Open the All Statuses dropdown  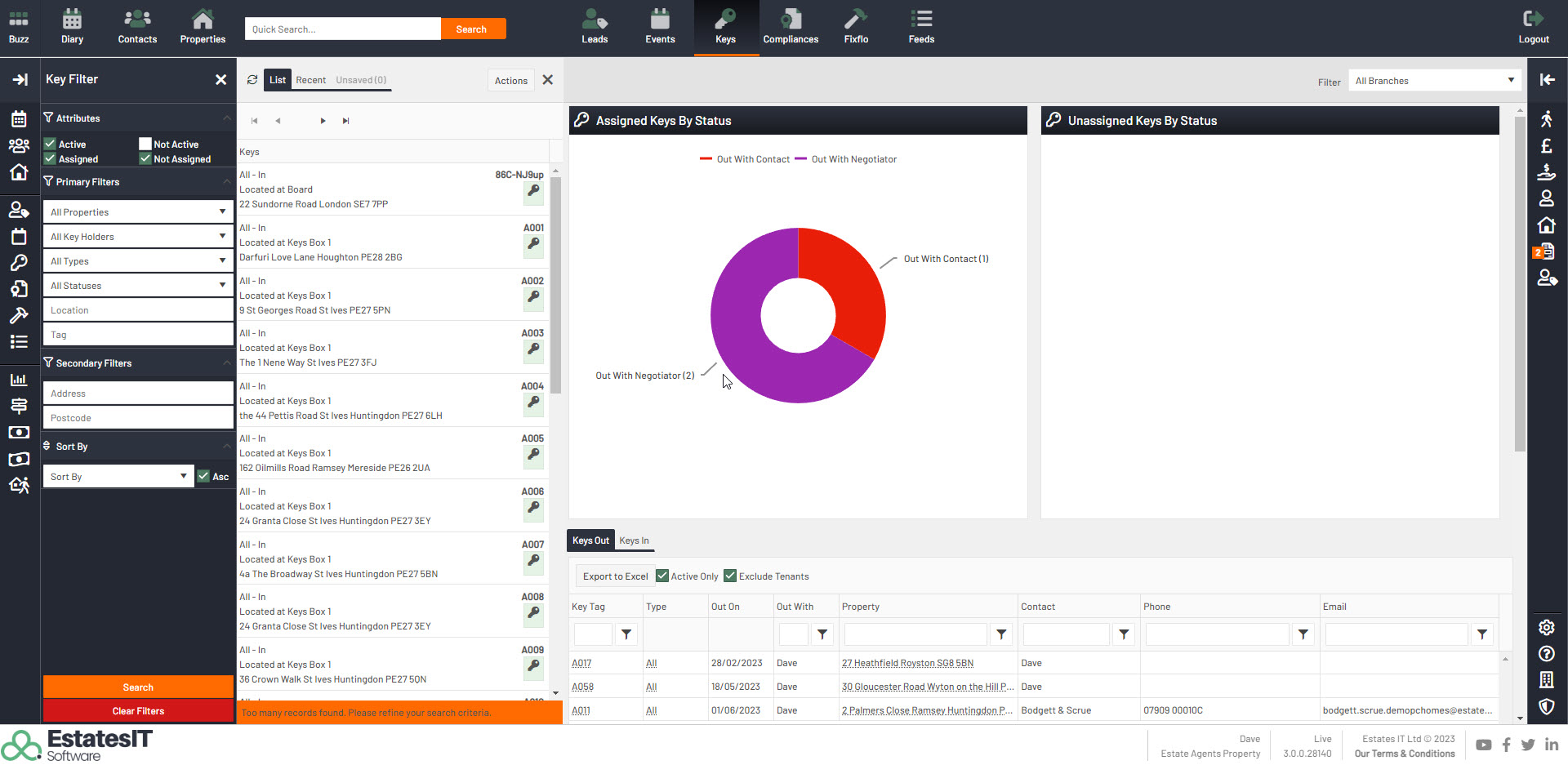(137, 286)
